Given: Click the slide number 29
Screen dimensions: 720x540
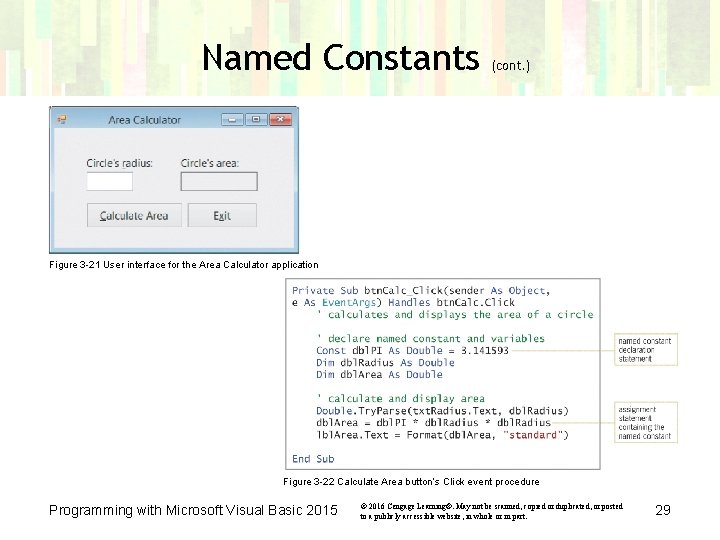Looking at the screenshot, I should coord(663,510).
